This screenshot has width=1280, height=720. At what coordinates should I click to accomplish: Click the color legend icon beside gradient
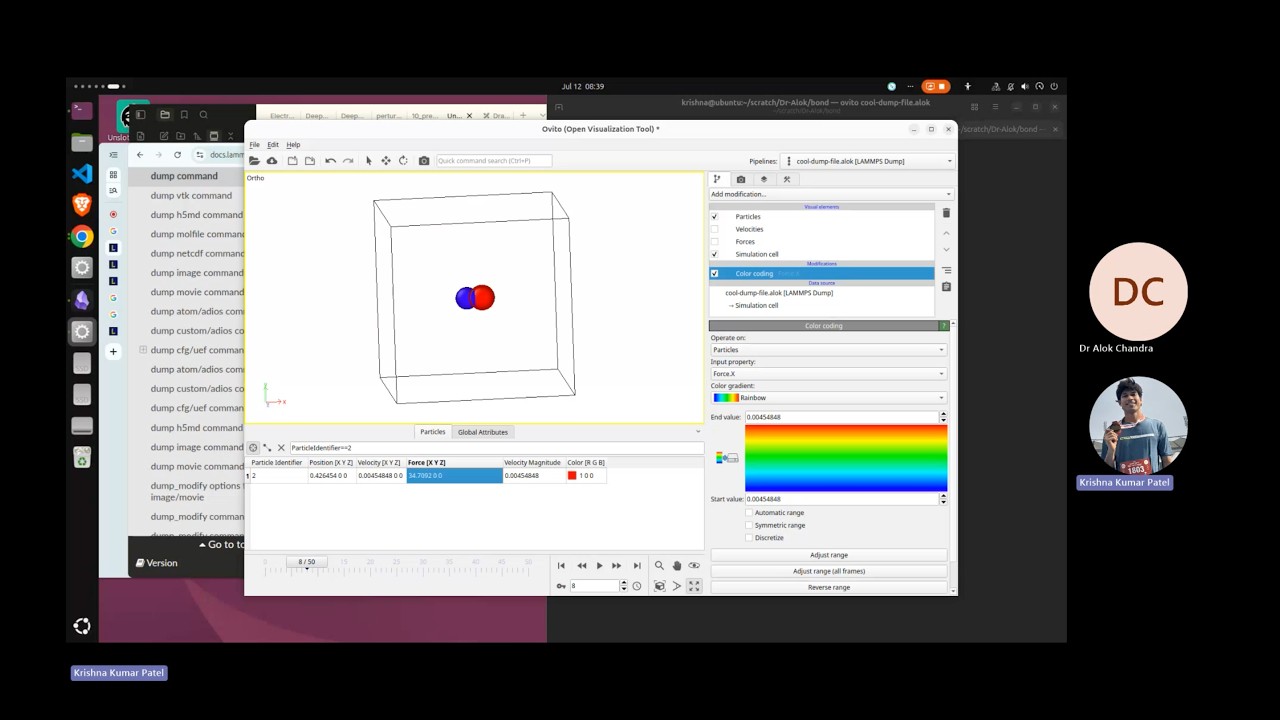click(x=728, y=458)
